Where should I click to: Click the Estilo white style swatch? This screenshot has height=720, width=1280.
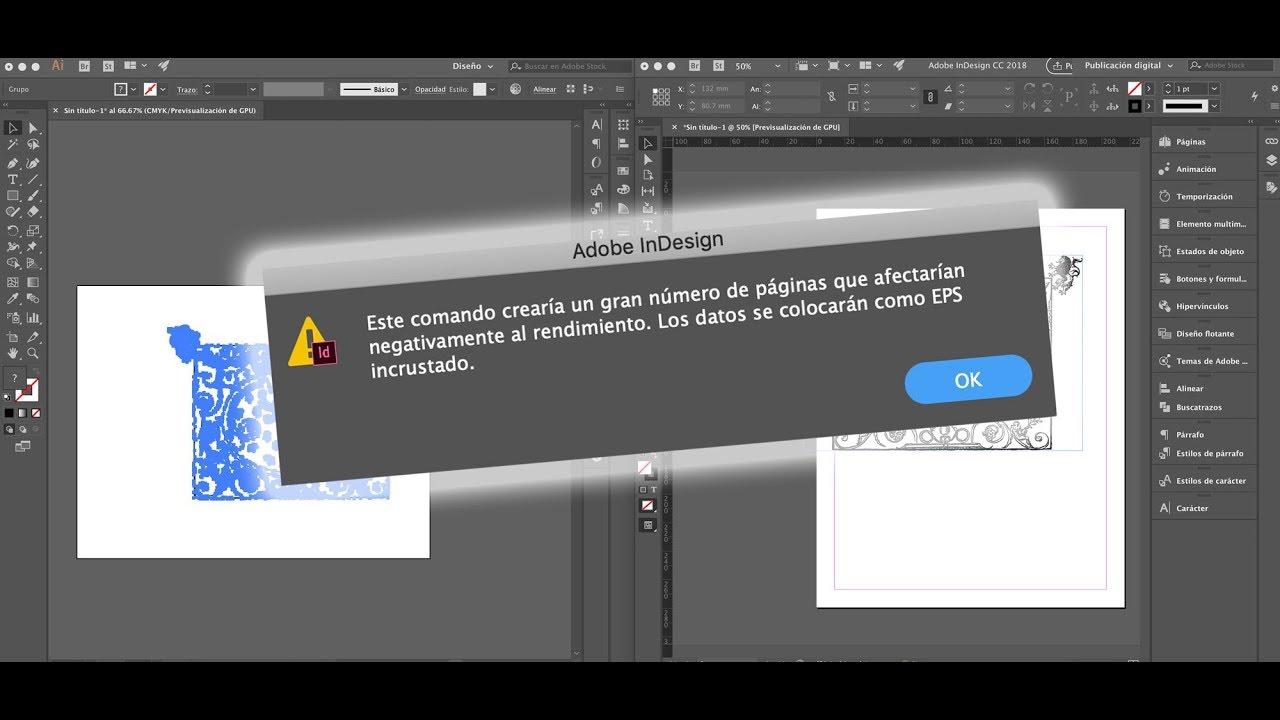(x=479, y=89)
